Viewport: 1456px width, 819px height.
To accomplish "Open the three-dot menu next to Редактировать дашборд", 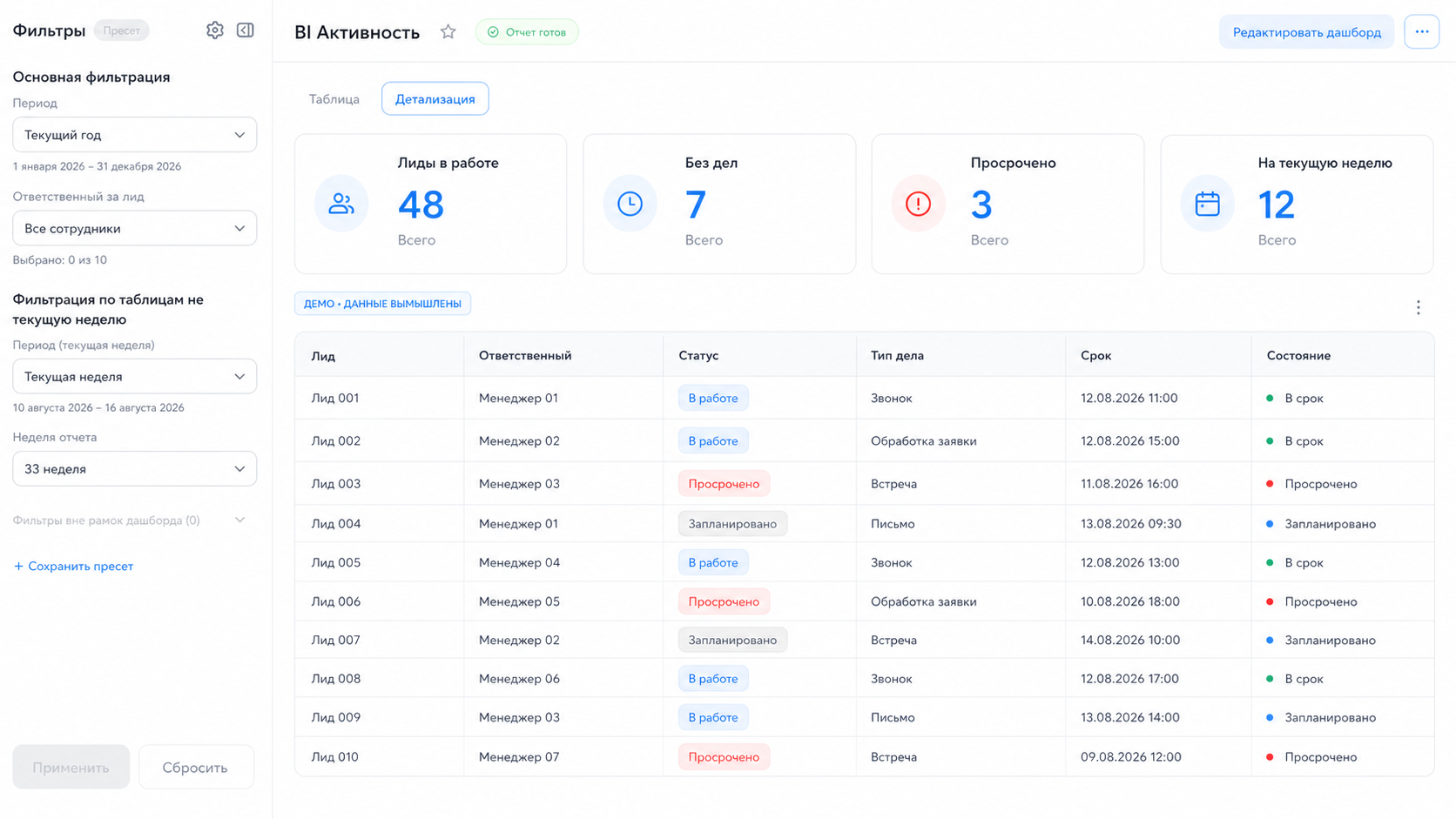I will 1421,31.
